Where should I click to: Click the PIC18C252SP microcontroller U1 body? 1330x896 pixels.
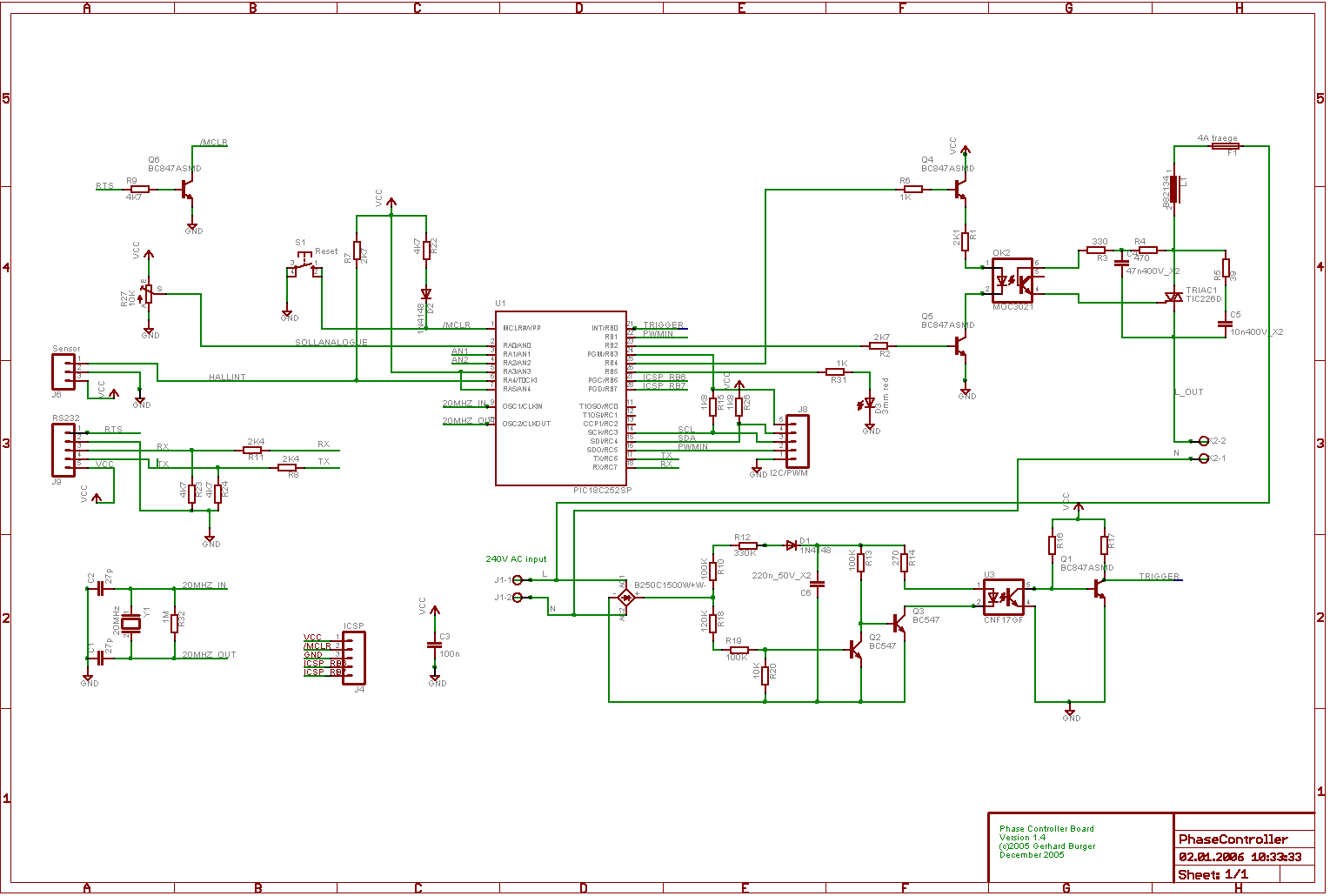click(560, 398)
